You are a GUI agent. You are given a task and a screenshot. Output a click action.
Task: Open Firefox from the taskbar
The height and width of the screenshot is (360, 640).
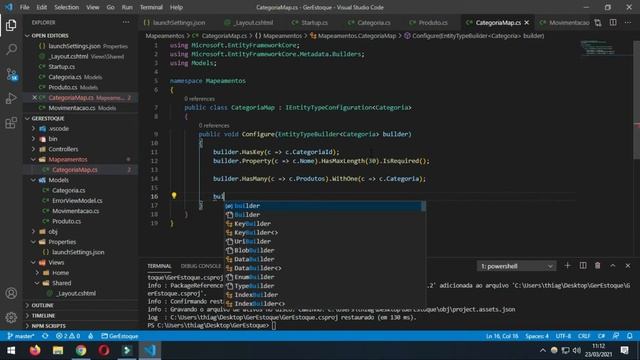[x=35, y=350]
